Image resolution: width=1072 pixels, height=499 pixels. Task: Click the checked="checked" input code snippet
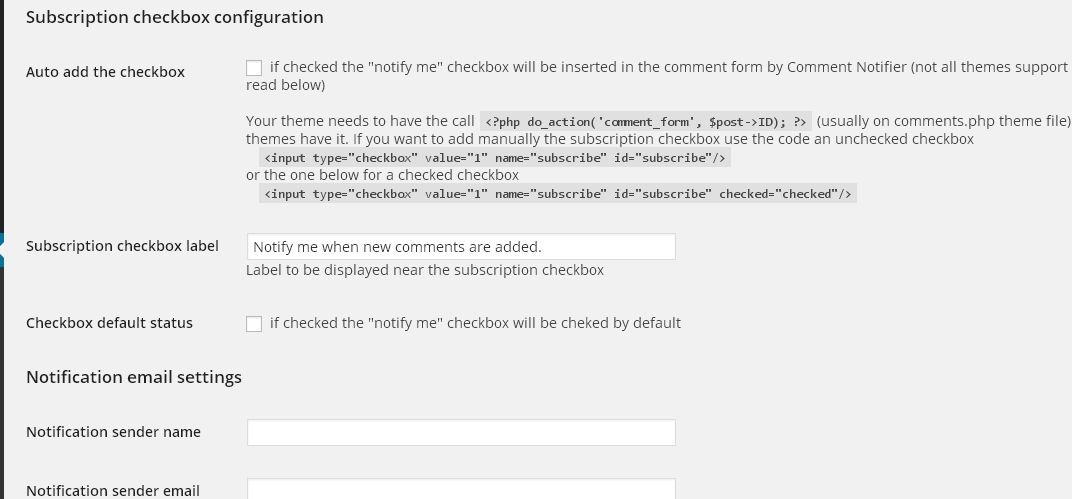[558, 193]
